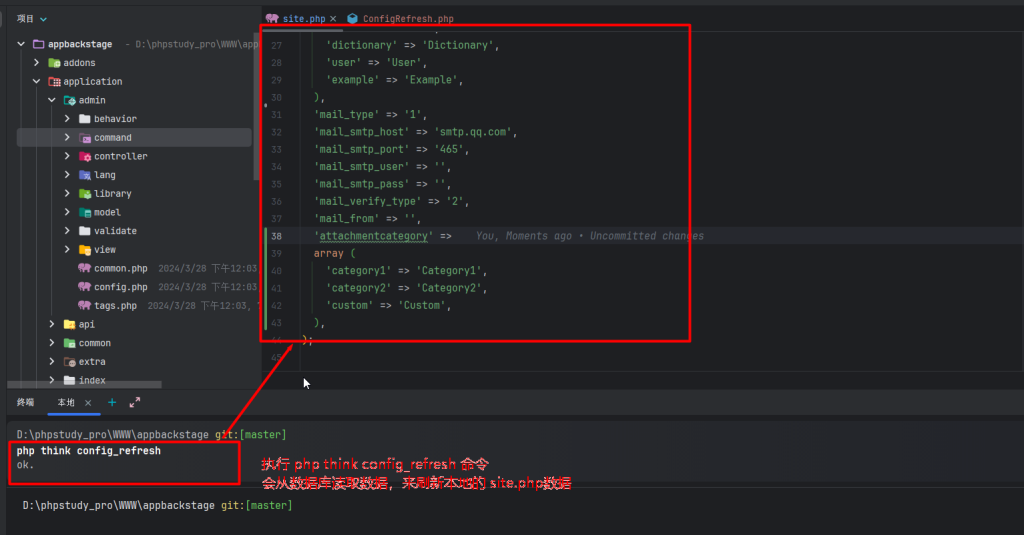Collapse the admin folder
The width and height of the screenshot is (1024, 535).
pyautogui.click(x=52, y=101)
